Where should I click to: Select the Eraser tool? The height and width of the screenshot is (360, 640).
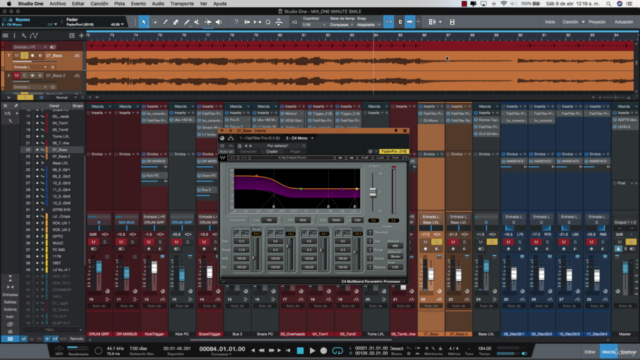tap(176, 22)
